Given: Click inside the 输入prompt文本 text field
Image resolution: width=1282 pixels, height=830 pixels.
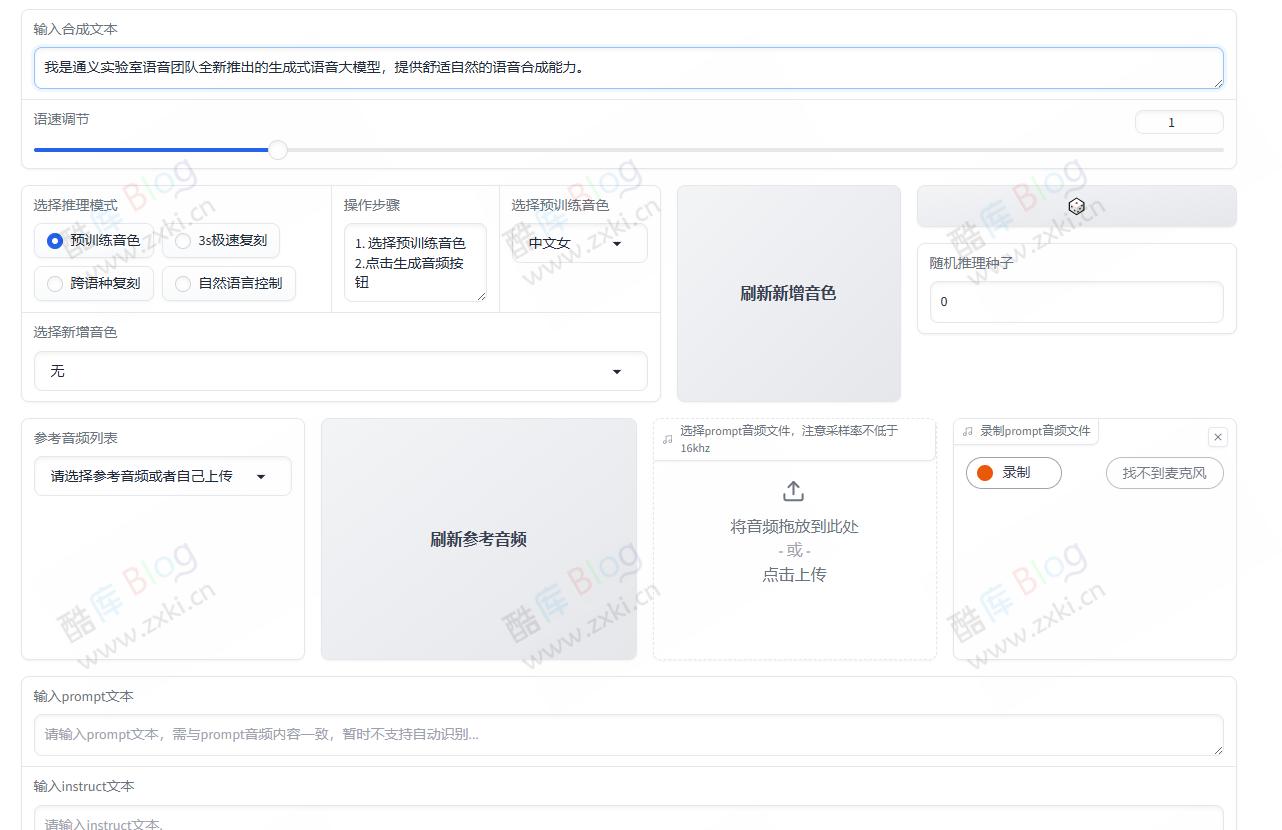Looking at the screenshot, I should (x=628, y=735).
